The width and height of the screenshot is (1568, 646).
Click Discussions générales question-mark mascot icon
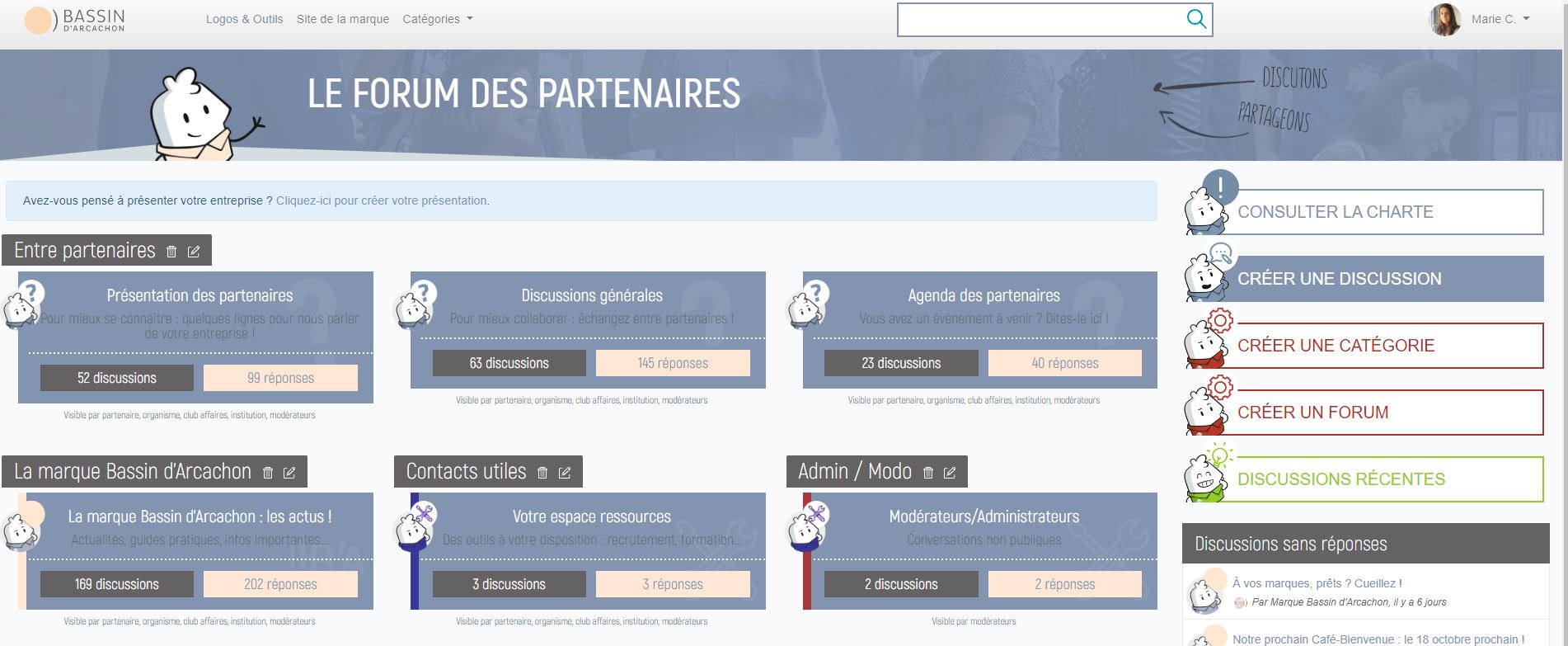click(x=415, y=304)
